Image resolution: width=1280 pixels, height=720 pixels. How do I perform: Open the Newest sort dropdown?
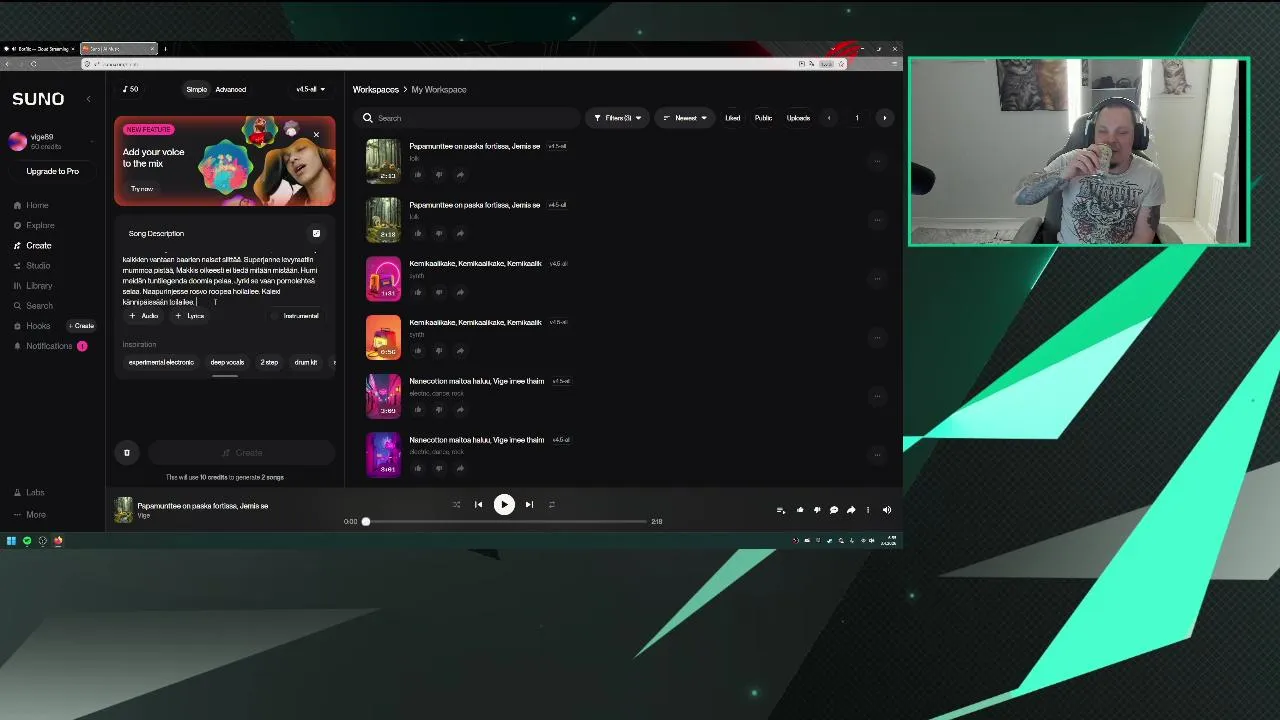pyautogui.click(x=686, y=118)
